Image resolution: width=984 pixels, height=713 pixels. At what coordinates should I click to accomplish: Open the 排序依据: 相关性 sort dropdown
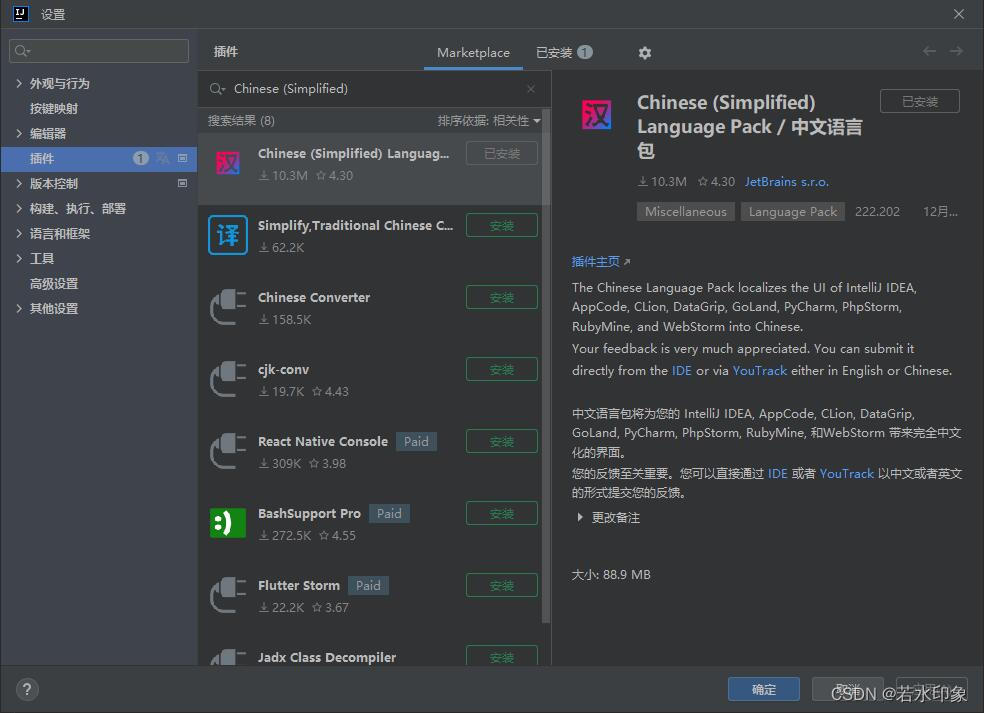[488, 121]
